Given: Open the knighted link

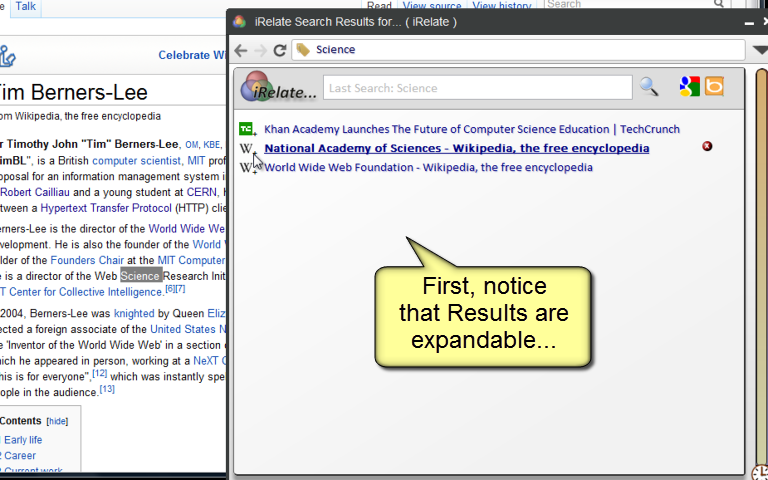Looking at the screenshot, I should [x=134, y=313].
